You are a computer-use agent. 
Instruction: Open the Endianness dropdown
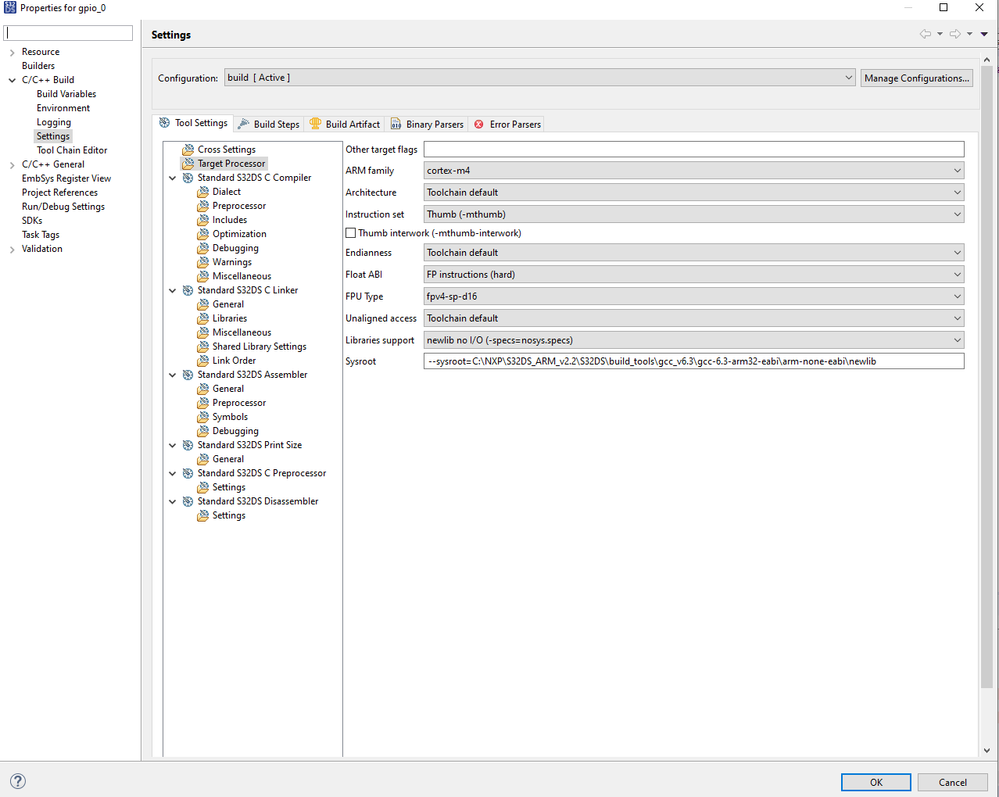point(693,253)
